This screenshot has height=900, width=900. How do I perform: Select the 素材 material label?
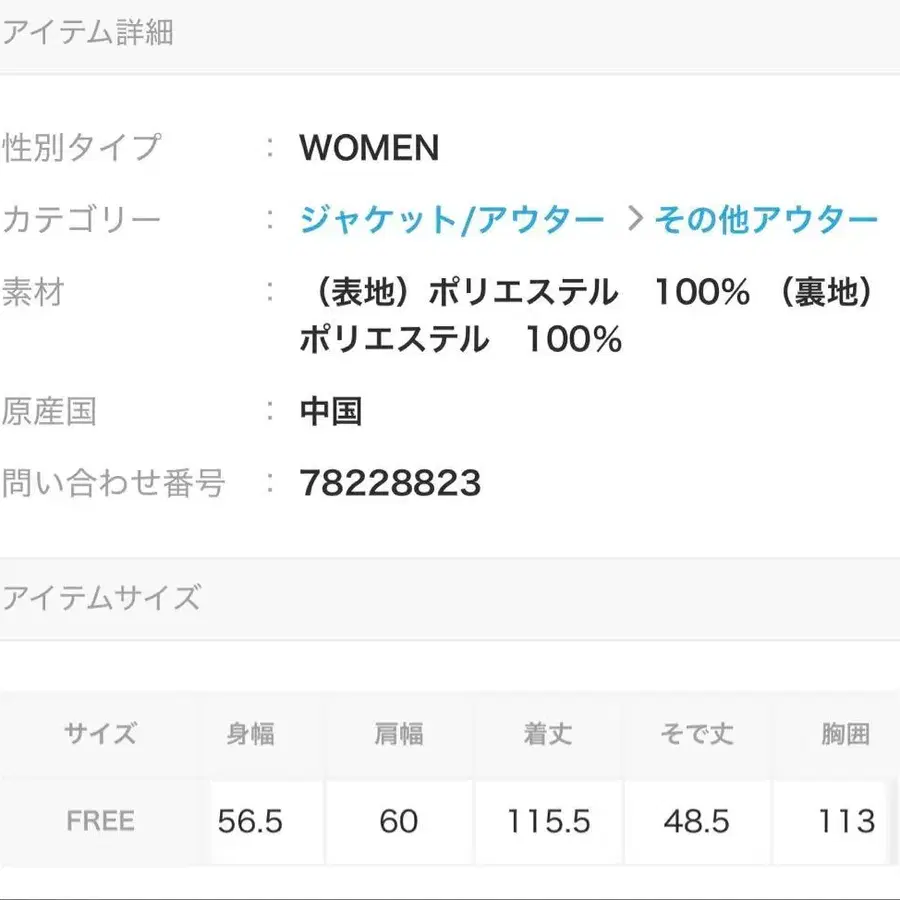32,292
